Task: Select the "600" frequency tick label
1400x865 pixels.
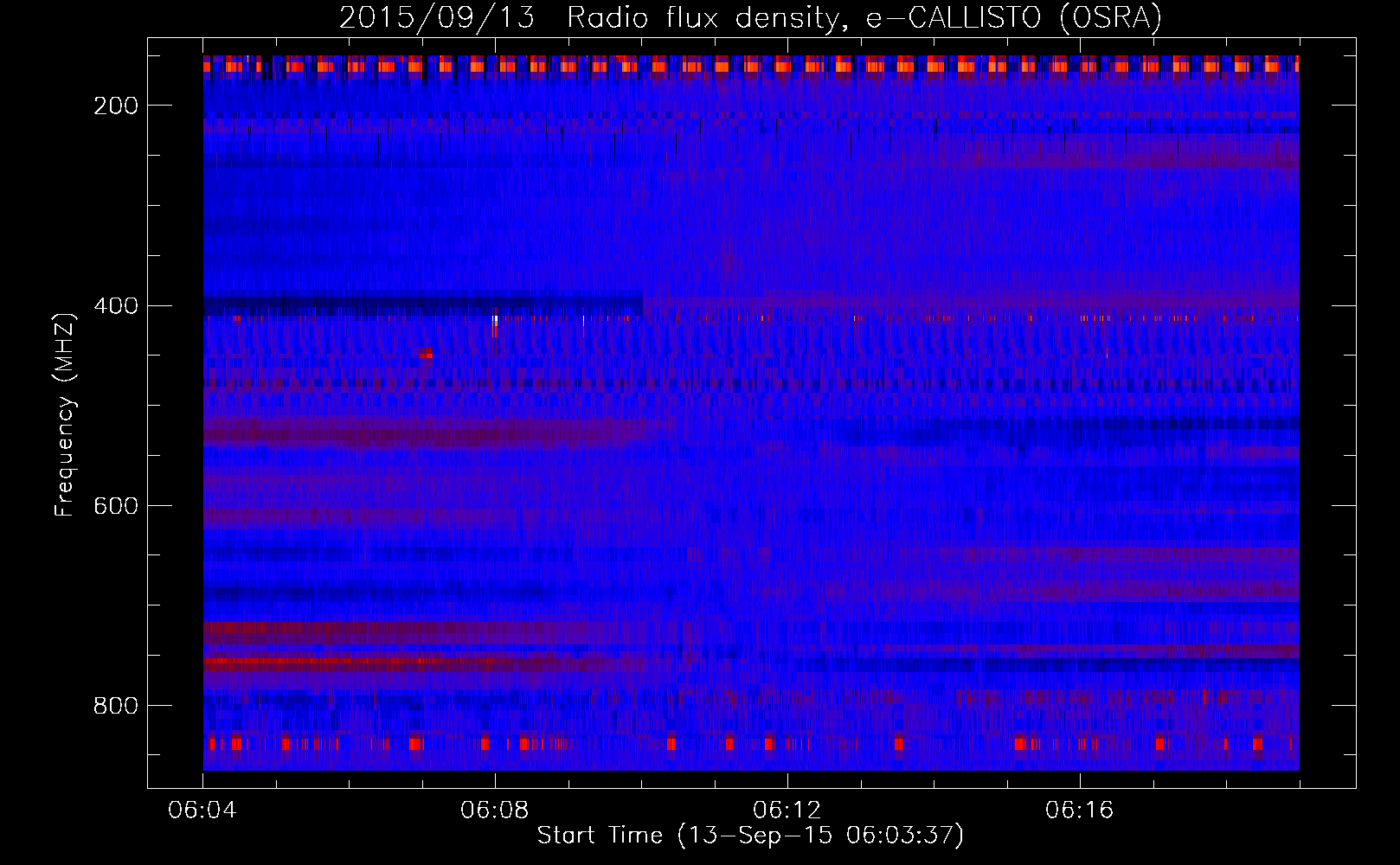Action: click(x=116, y=506)
